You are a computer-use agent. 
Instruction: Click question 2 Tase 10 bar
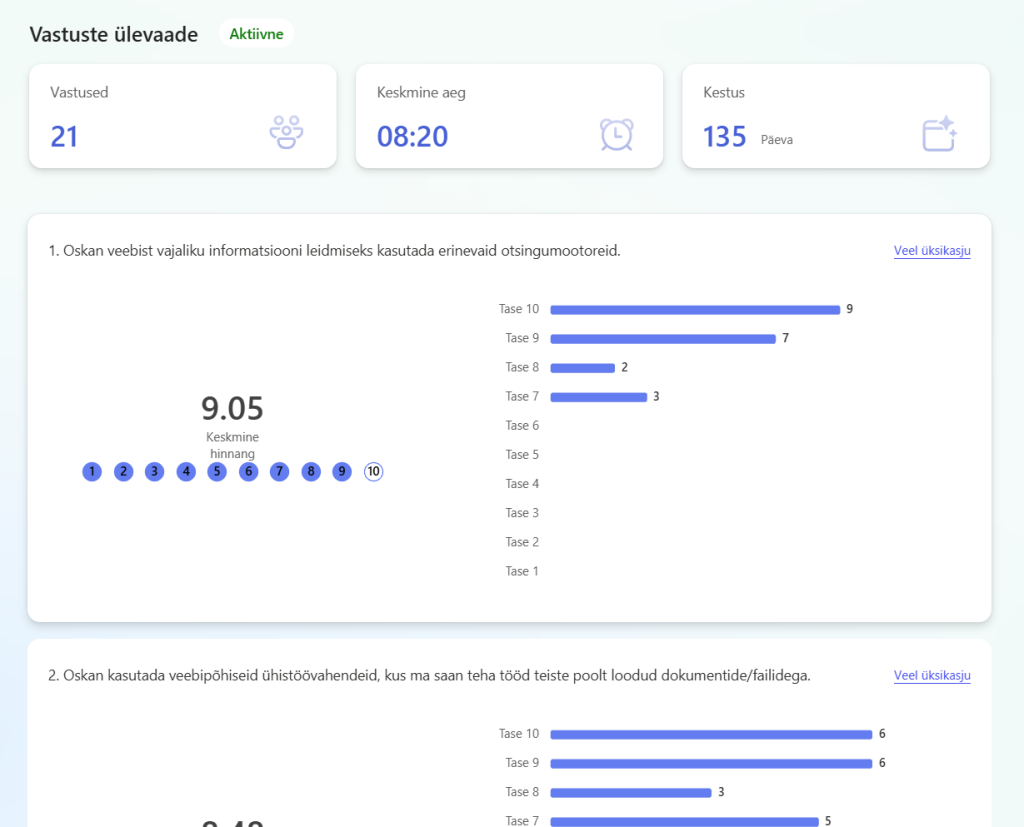710,734
